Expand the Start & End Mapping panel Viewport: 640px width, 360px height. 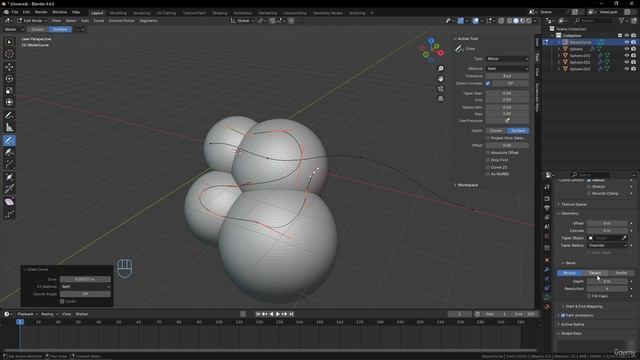coord(584,306)
